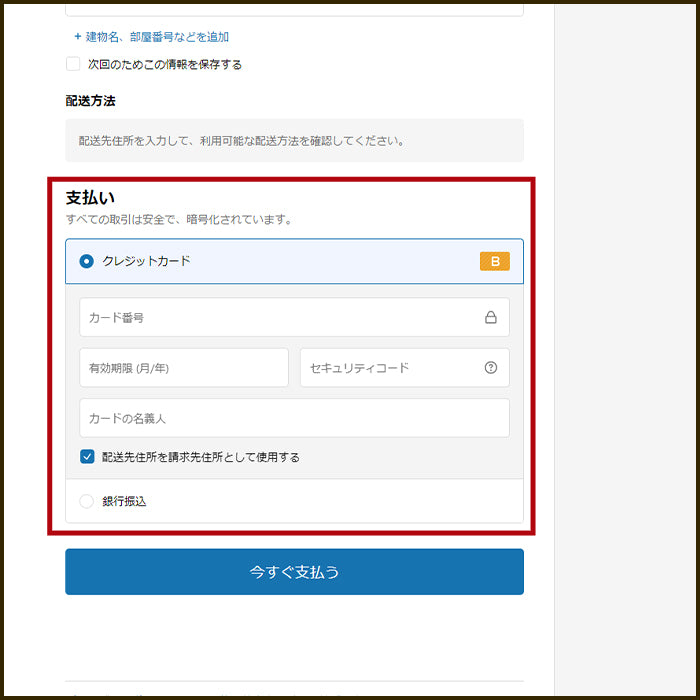Image resolution: width=700 pixels, height=700 pixels.
Task: Enable 次回のためこの情報を保存する checkbox
Action: (x=73, y=64)
